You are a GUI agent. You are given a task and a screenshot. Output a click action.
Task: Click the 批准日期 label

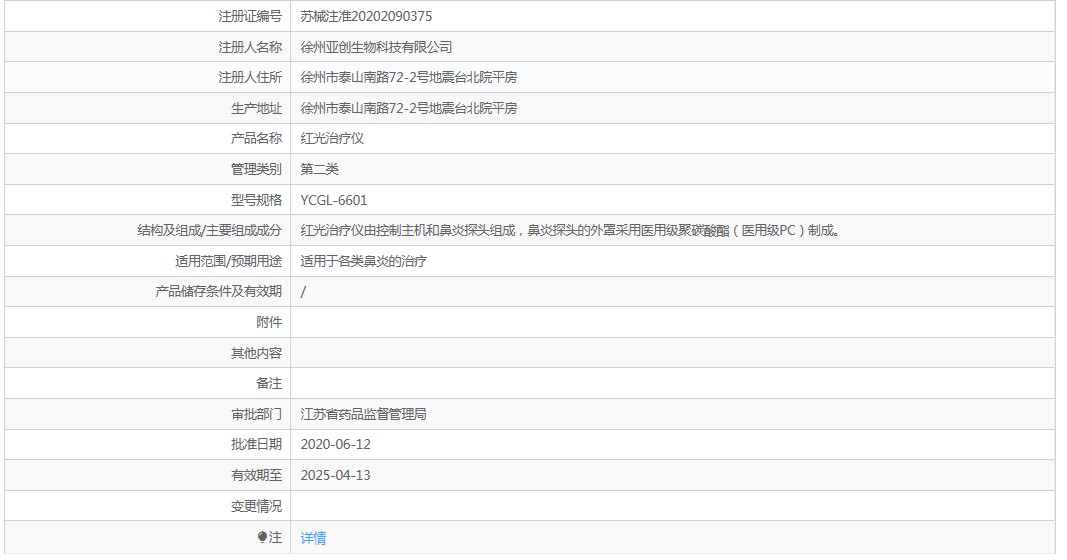(x=256, y=444)
